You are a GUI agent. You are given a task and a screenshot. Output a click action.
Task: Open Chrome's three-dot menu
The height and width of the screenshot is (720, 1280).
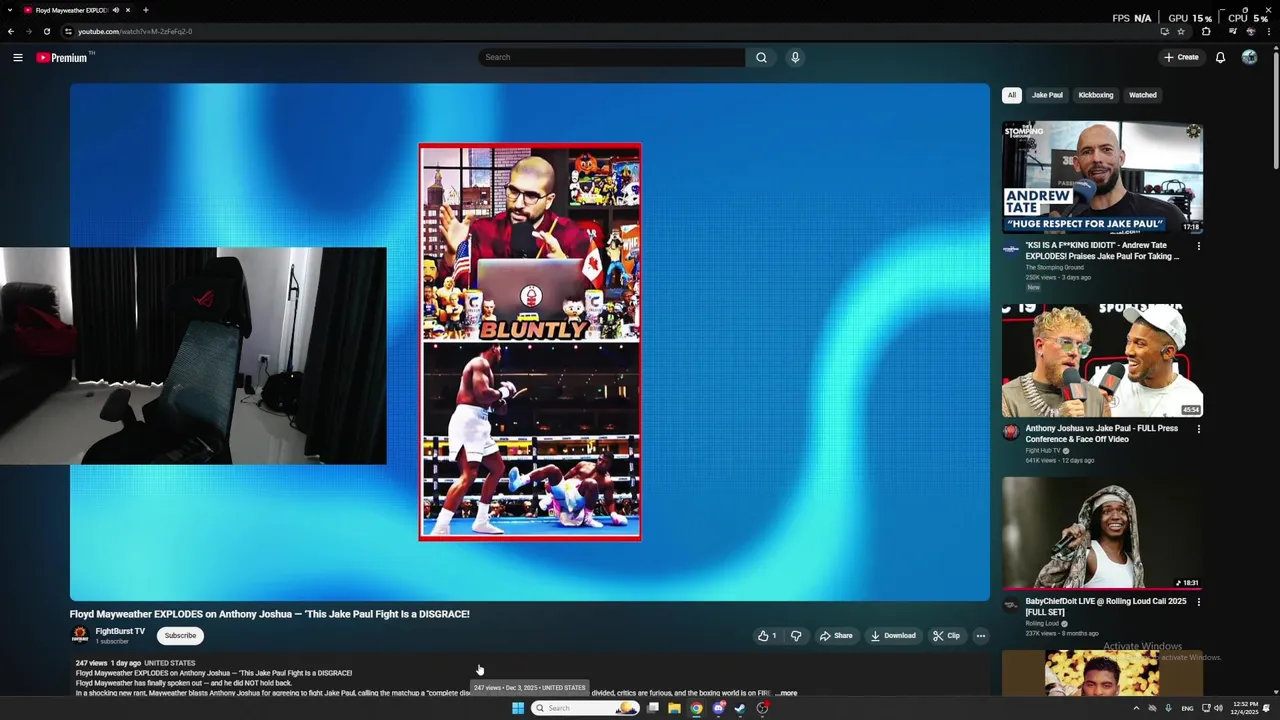point(1268,31)
